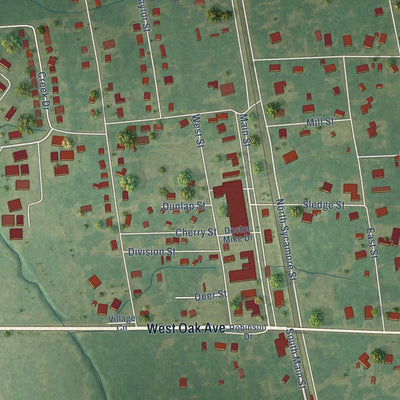Select the Village Cir label
This screenshot has width=400, height=400.
point(122,323)
